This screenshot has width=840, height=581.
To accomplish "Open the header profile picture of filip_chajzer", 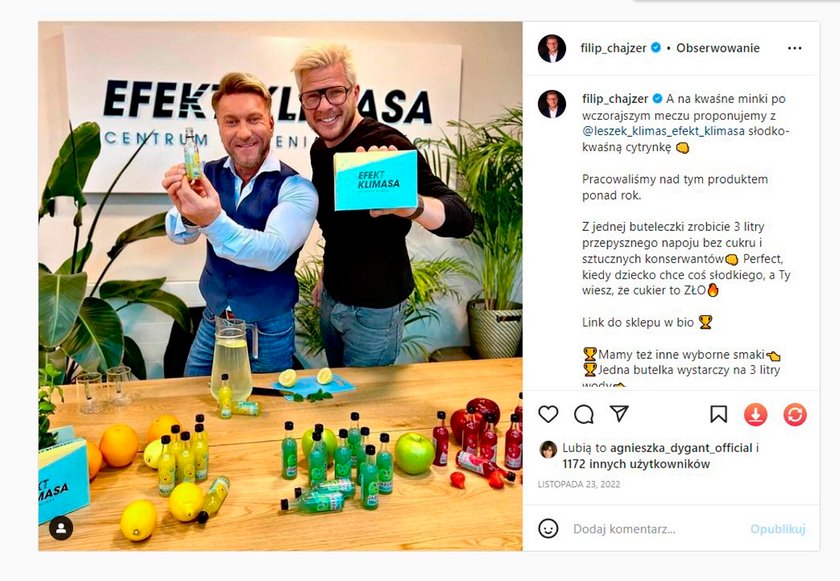I will pos(552,49).
